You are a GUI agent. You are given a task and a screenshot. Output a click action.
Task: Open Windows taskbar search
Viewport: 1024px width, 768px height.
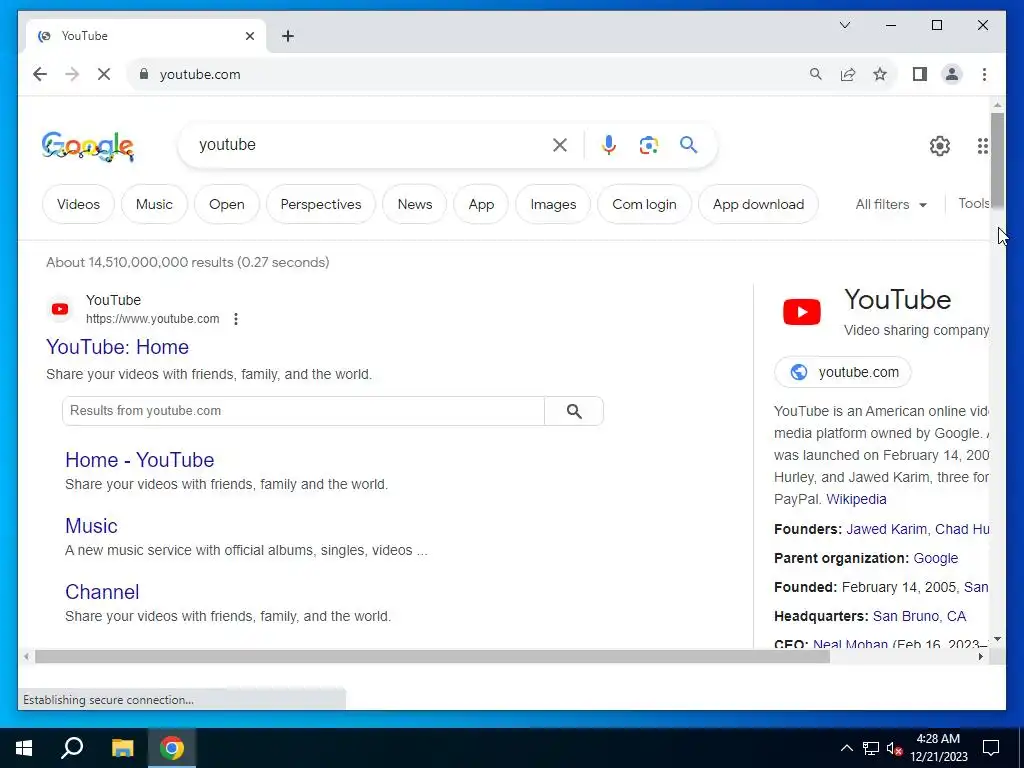72,748
